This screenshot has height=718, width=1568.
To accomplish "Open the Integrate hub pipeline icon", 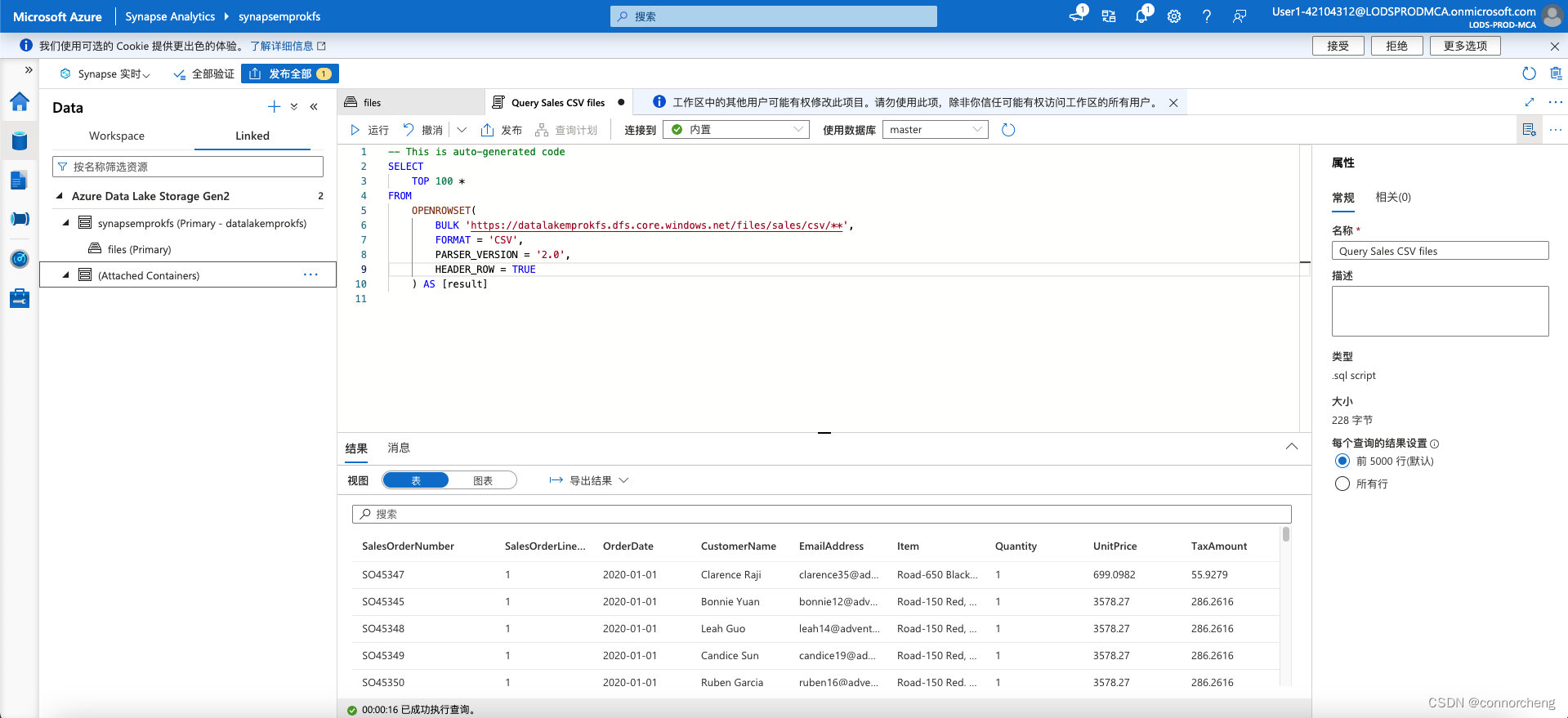I will (x=20, y=219).
